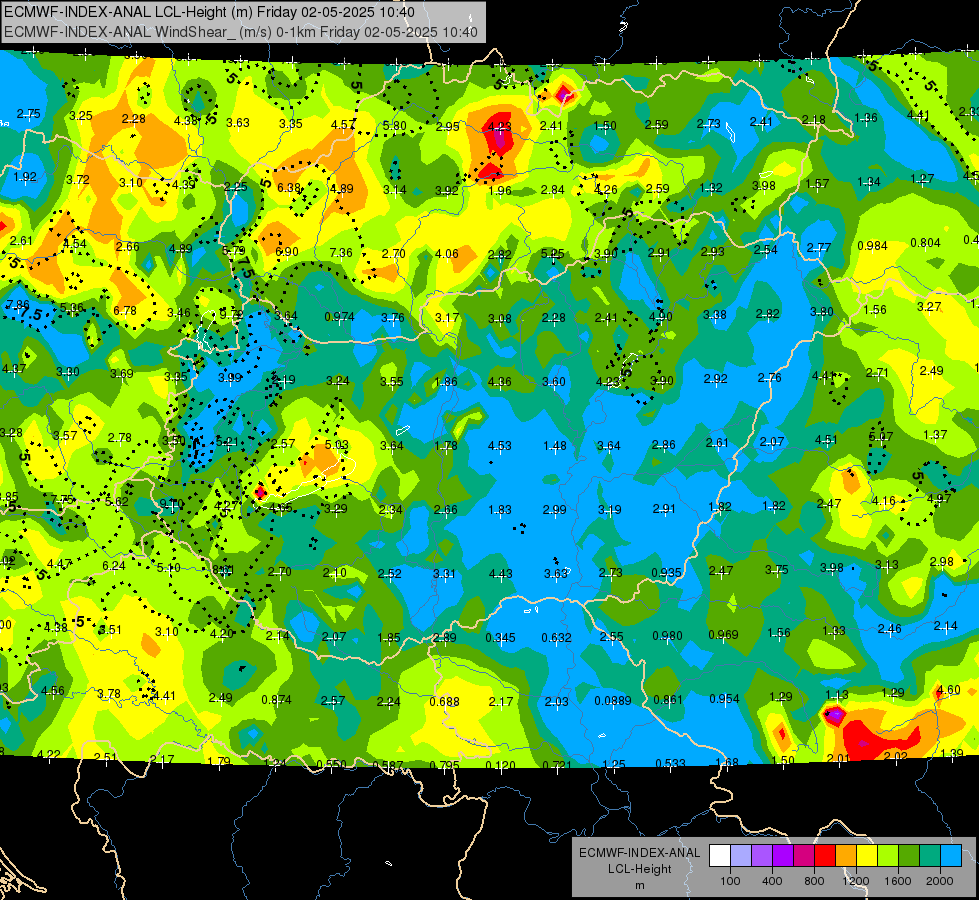Click the WindShear 0-1km title line
This screenshot has height=900, width=979.
coord(240,32)
